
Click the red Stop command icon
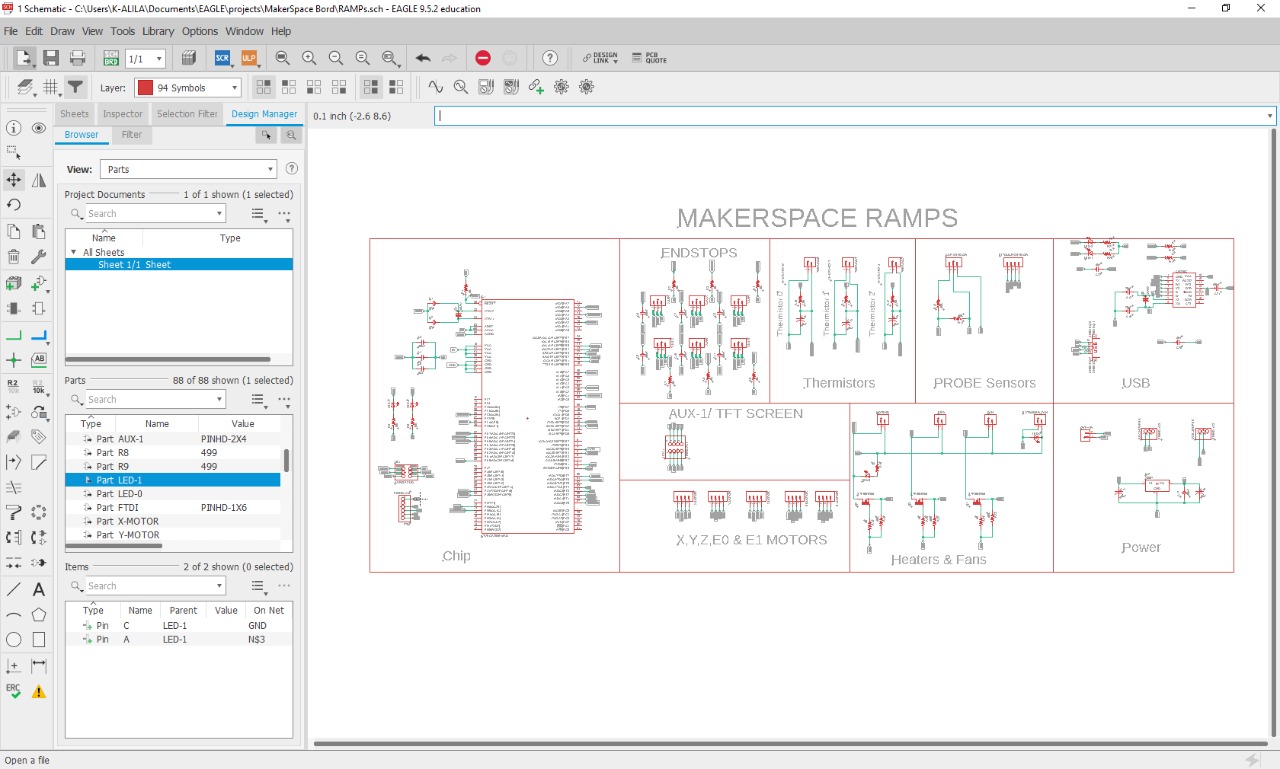tap(483, 58)
